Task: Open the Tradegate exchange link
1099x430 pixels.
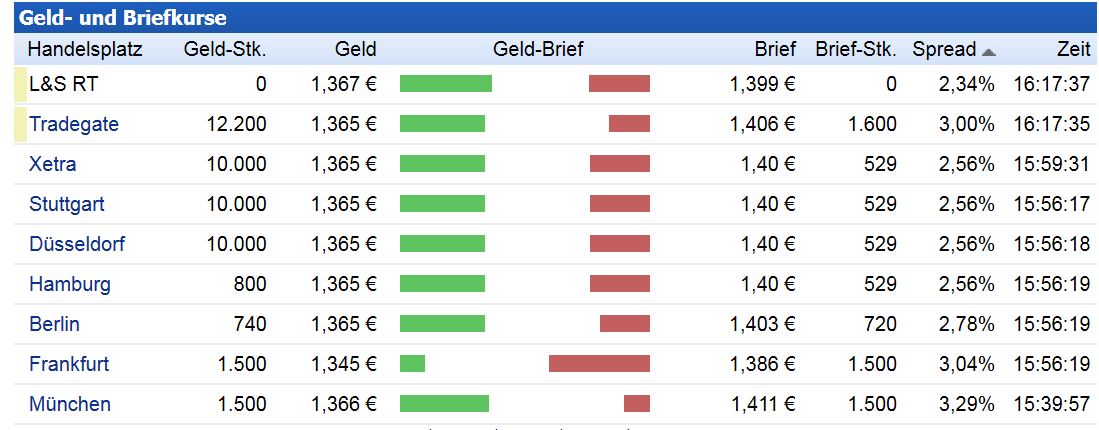Action: [x=74, y=125]
